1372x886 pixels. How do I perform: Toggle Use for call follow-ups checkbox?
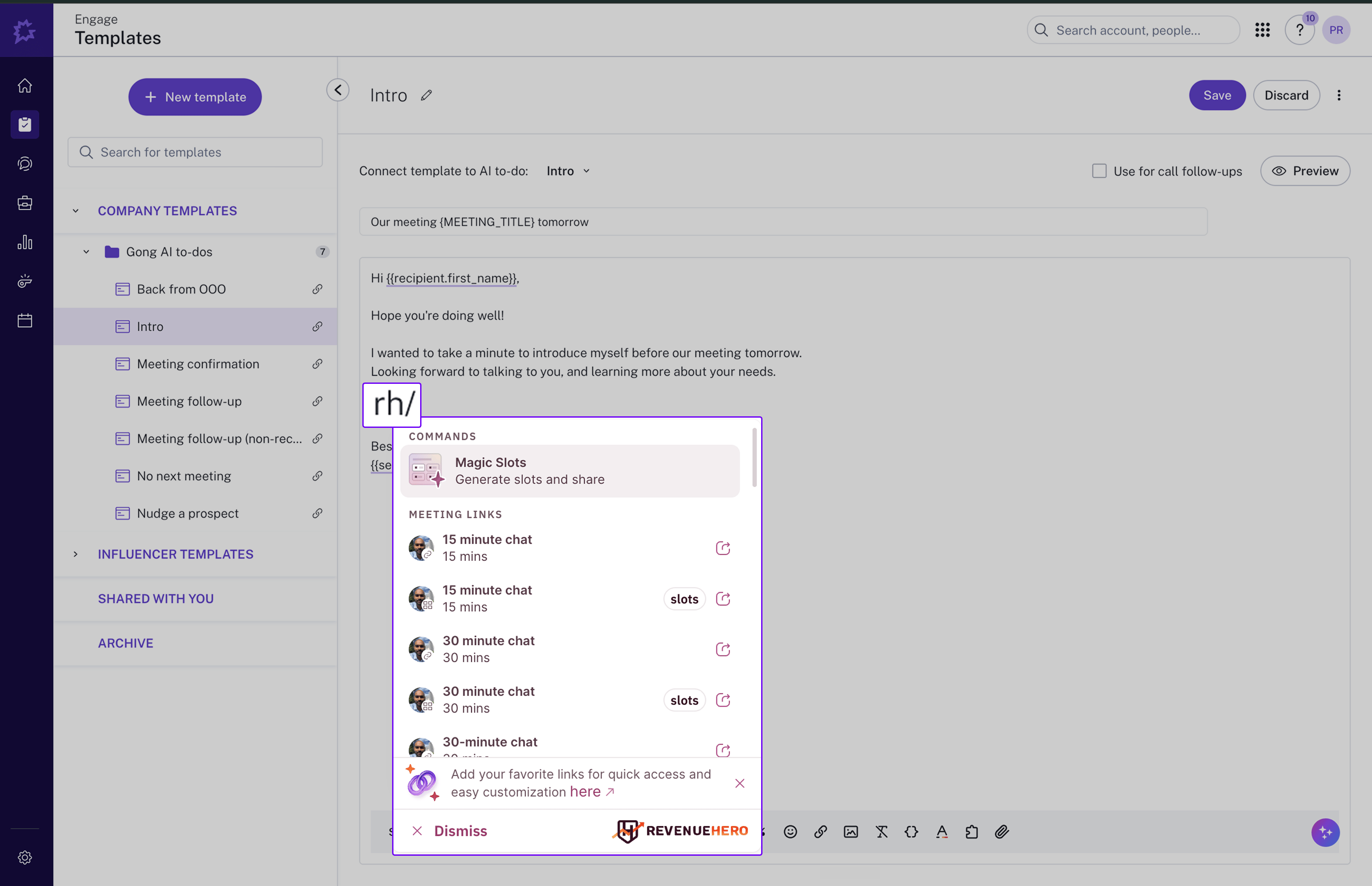tap(1099, 171)
